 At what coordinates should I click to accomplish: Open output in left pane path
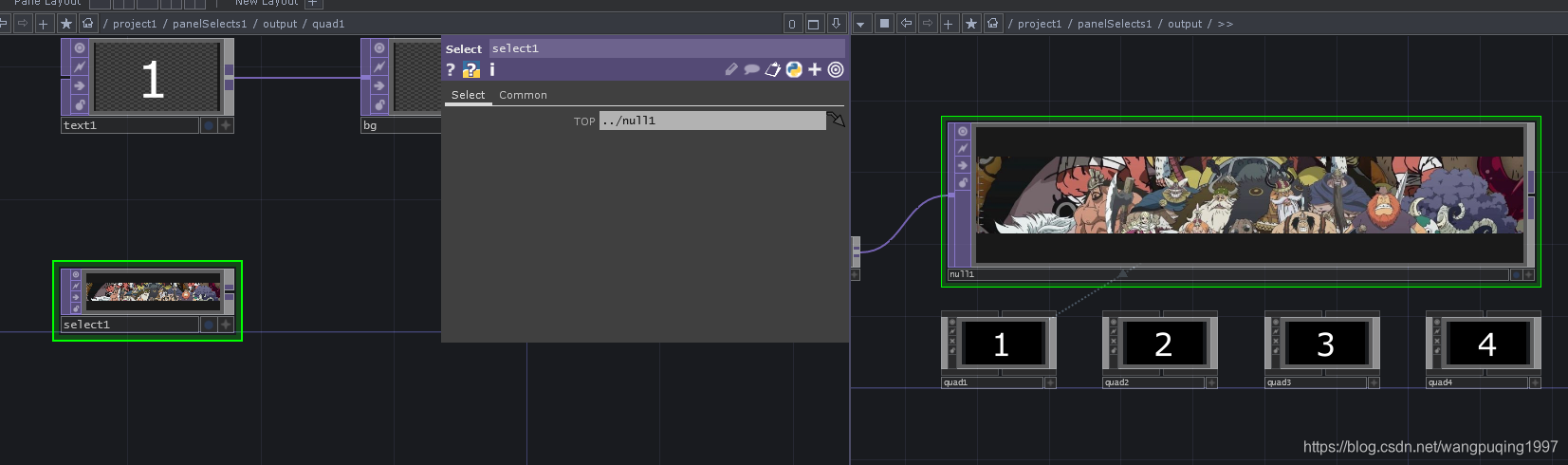(x=280, y=24)
